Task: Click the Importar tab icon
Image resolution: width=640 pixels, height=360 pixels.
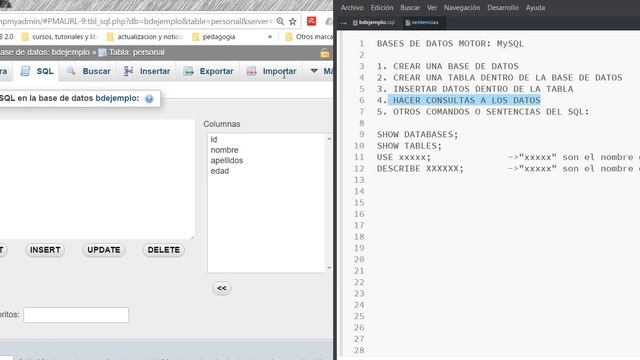Action: [251, 71]
